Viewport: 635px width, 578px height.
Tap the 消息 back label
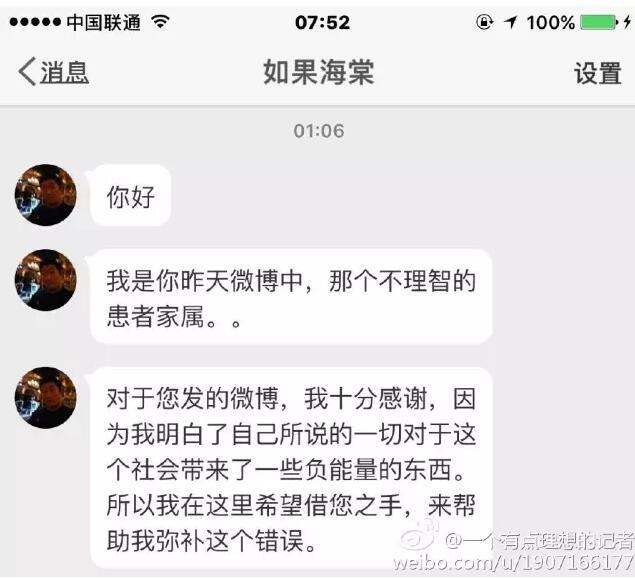coord(64,72)
